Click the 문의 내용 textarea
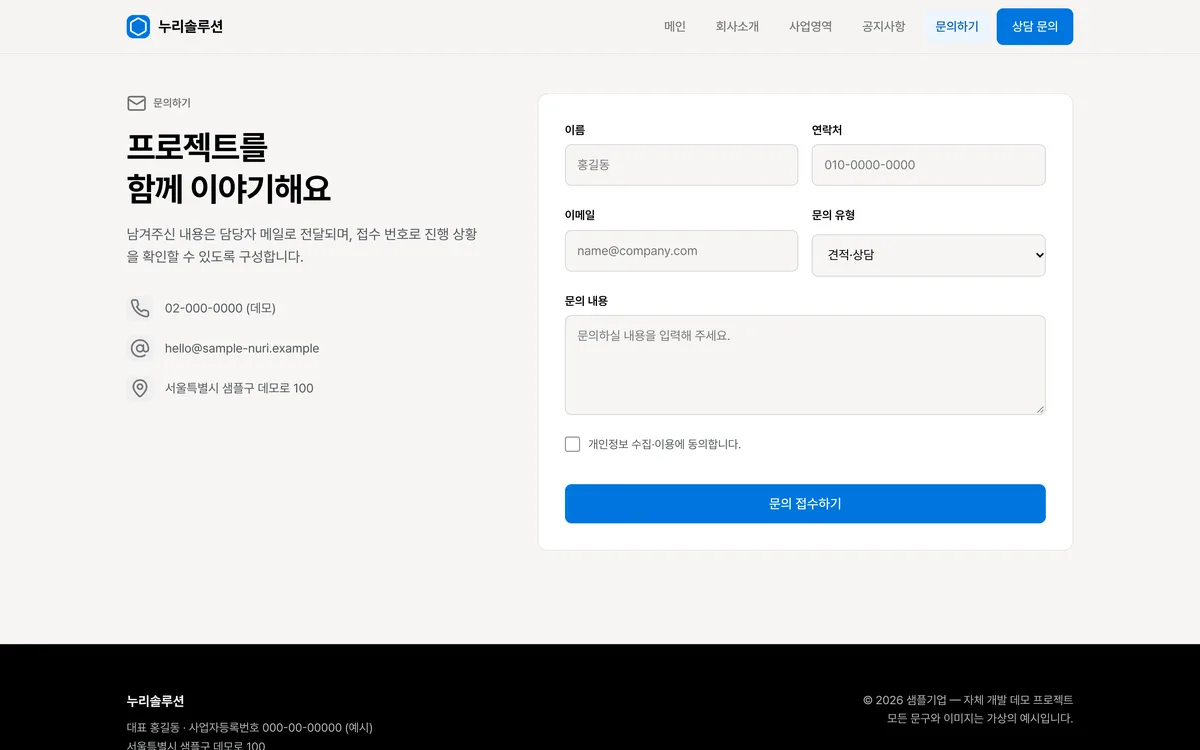The height and width of the screenshot is (750, 1200). point(805,365)
